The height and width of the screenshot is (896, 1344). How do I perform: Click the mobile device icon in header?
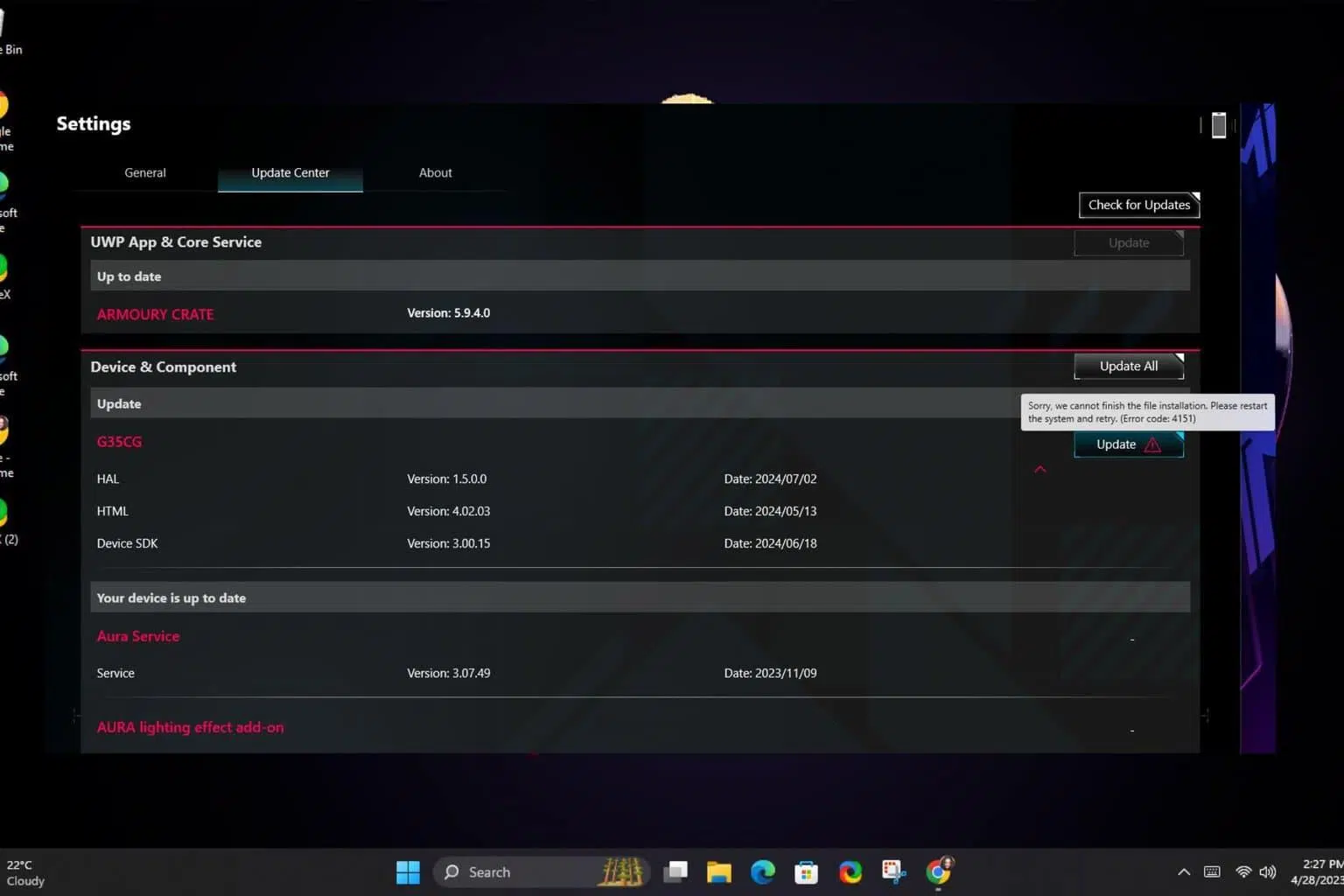click(x=1218, y=125)
